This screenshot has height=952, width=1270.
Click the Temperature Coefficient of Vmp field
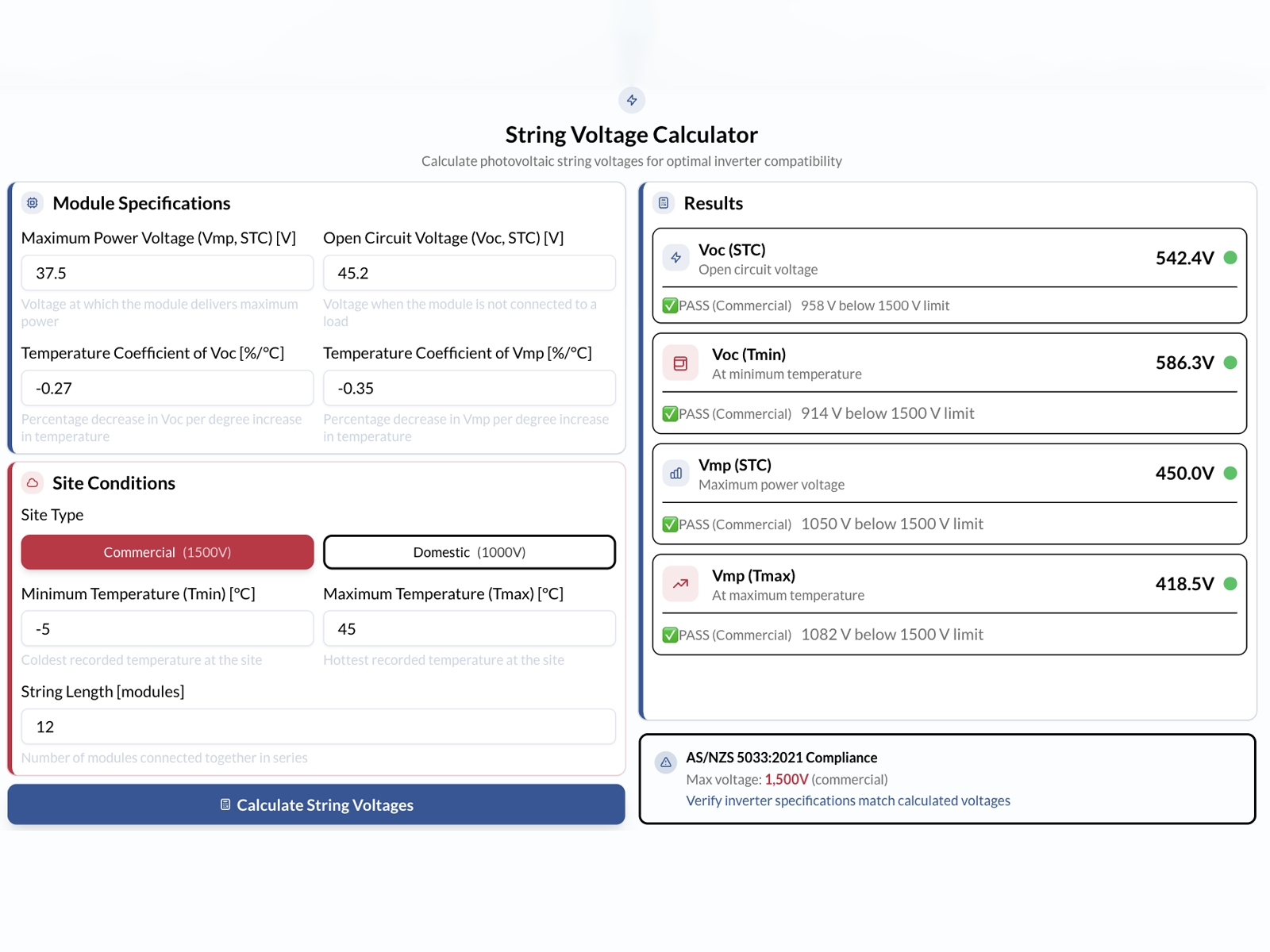pyautogui.click(x=469, y=388)
